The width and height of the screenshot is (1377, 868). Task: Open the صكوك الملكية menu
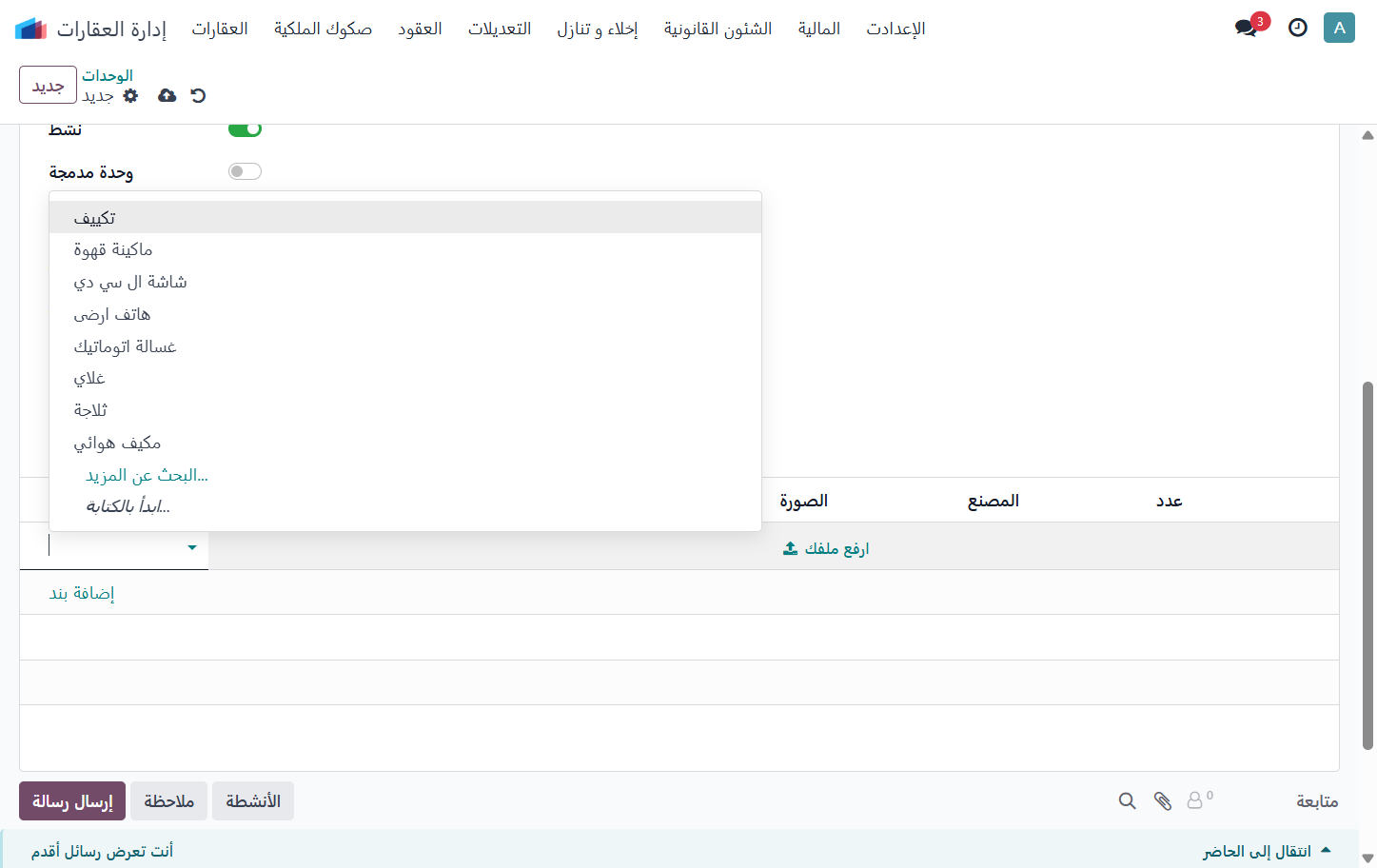(323, 29)
